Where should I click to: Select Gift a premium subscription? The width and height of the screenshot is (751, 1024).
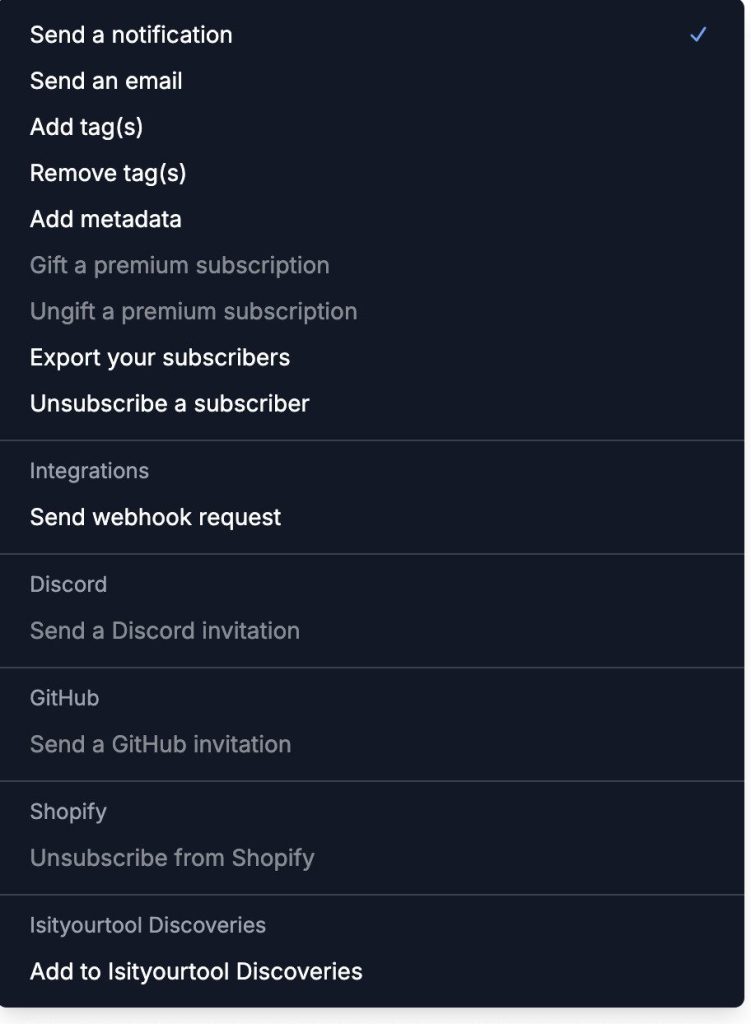coord(372,265)
